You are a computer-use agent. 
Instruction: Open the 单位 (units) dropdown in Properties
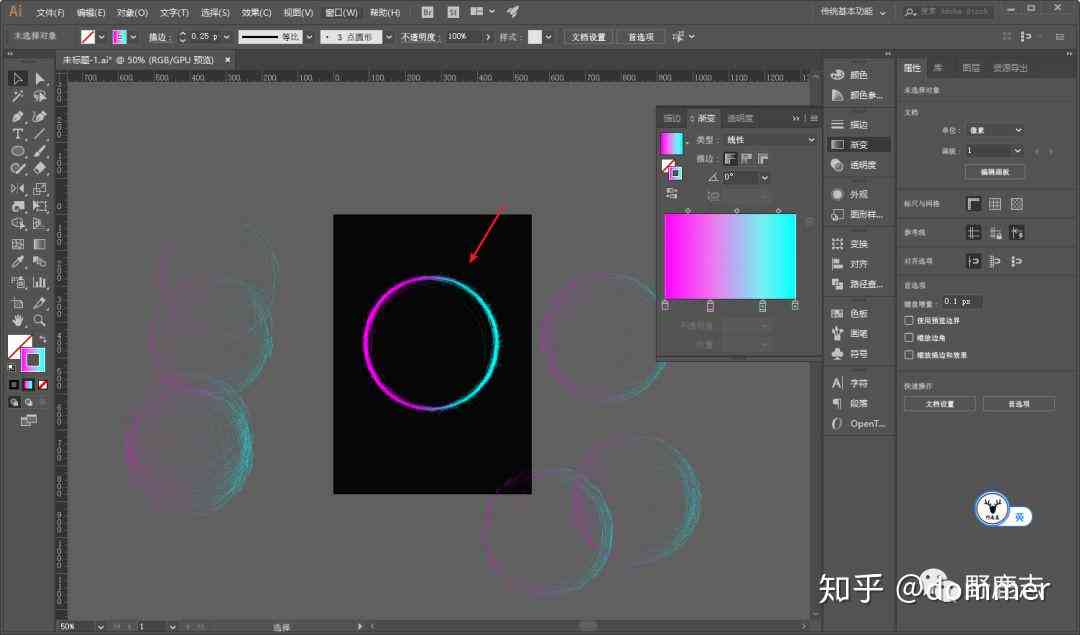[995, 130]
